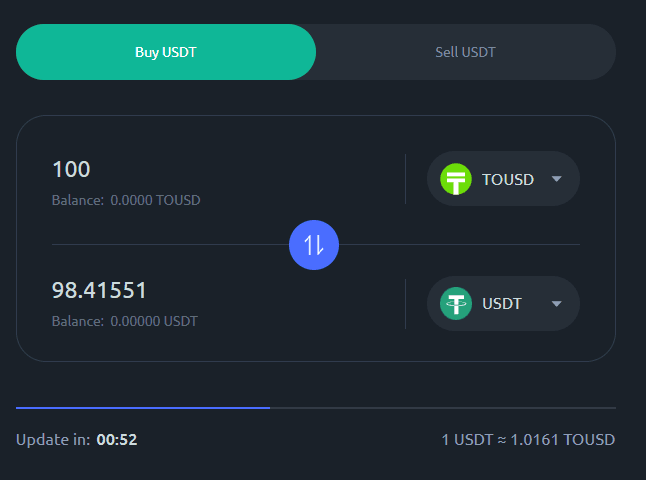The height and width of the screenshot is (480, 646).
Task: Open the TOUSD token selector
Action: pyautogui.click(x=503, y=180)
